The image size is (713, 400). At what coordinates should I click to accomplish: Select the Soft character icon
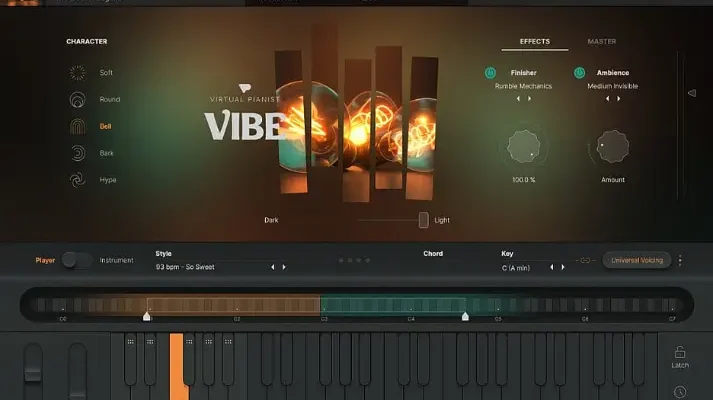[78, 73]
